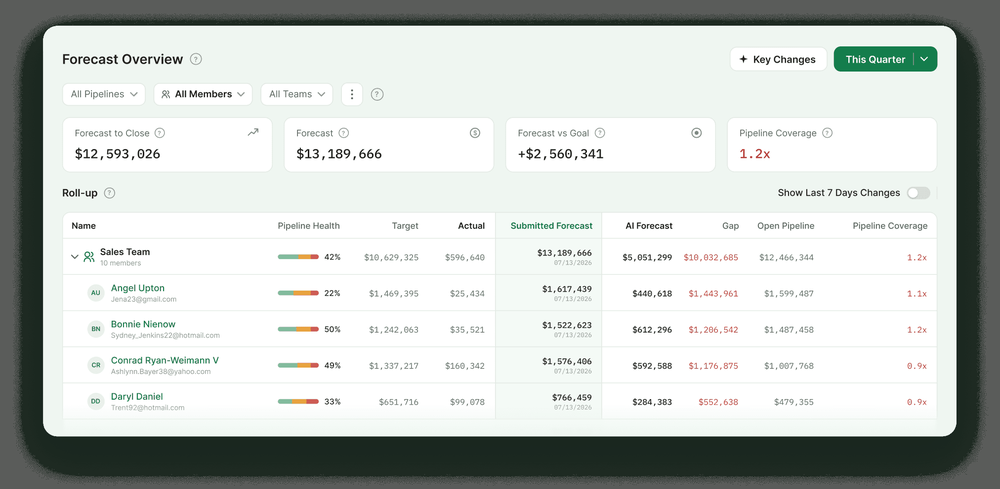Viewport: 1000px width, 489px height.
Task: Click the Pipeline Health column header
Action: pos(309,226)
